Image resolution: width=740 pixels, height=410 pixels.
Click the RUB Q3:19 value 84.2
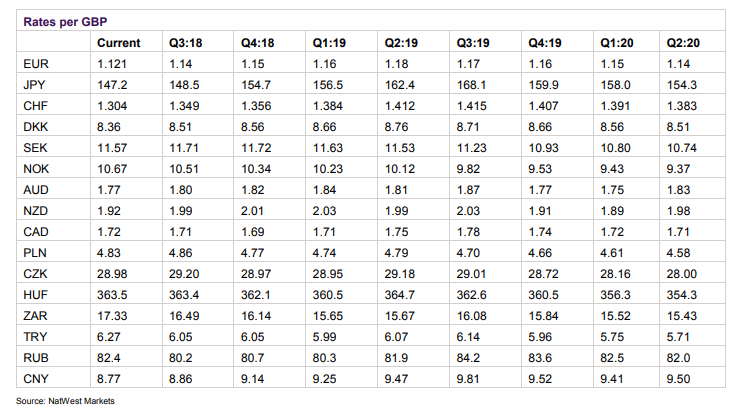469,356
